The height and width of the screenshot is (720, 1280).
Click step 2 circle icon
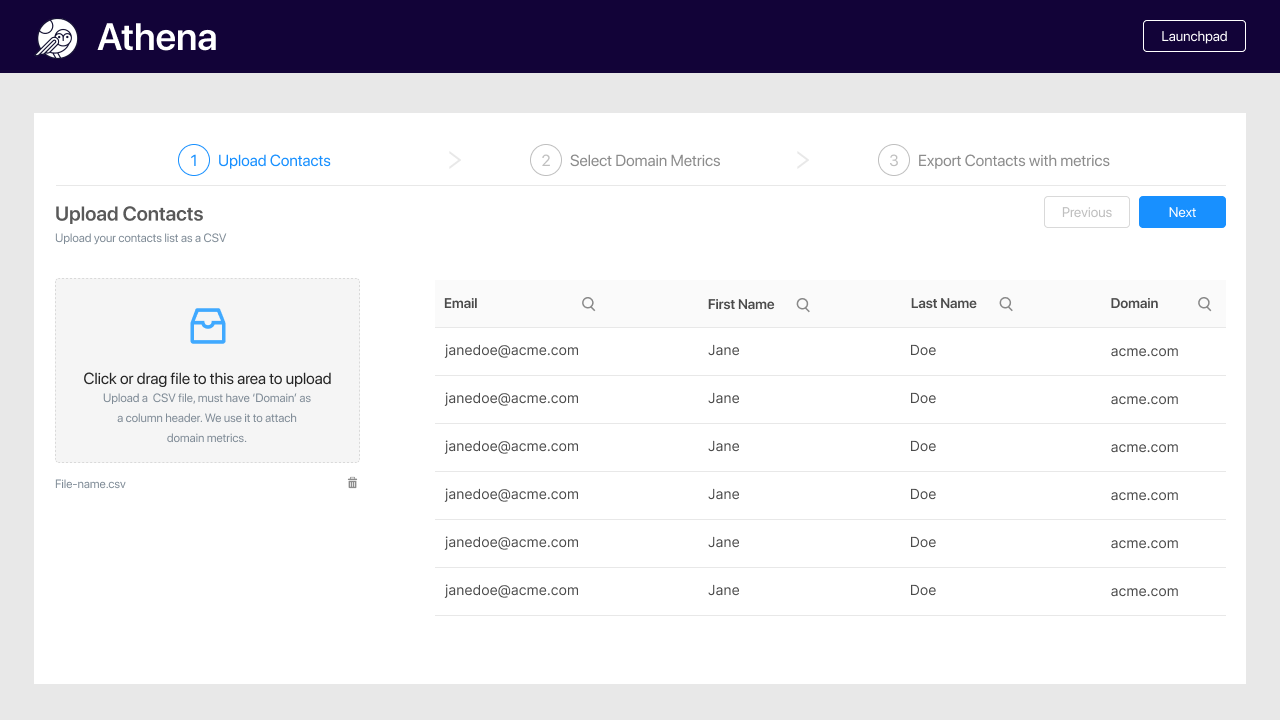(x=546, y=160)
